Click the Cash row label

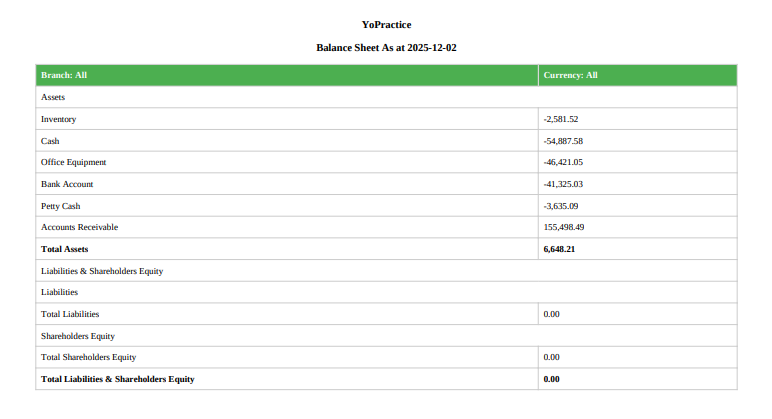point(50,141)
